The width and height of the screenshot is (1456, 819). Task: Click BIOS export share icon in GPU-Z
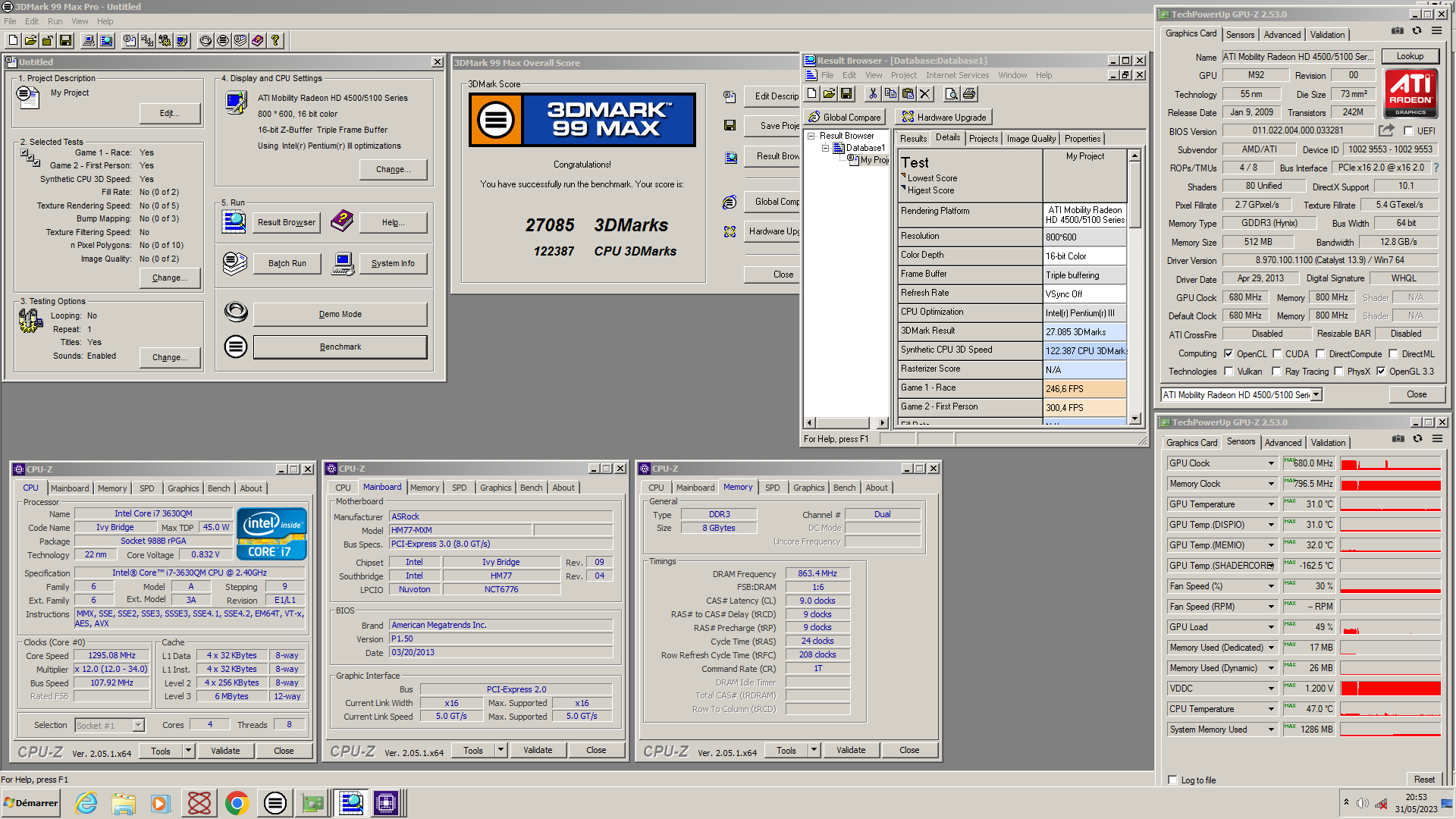coord(1386,130)
